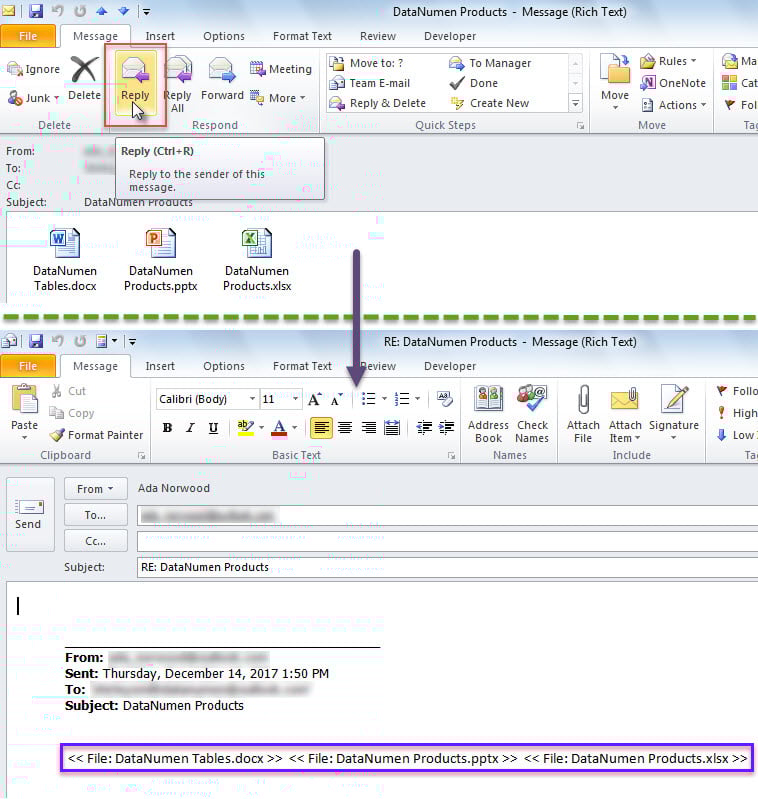The width and height of the screenshot is (758, 799).
Task: Click the Ignore conversation icon
Action: tap(34, 69)
